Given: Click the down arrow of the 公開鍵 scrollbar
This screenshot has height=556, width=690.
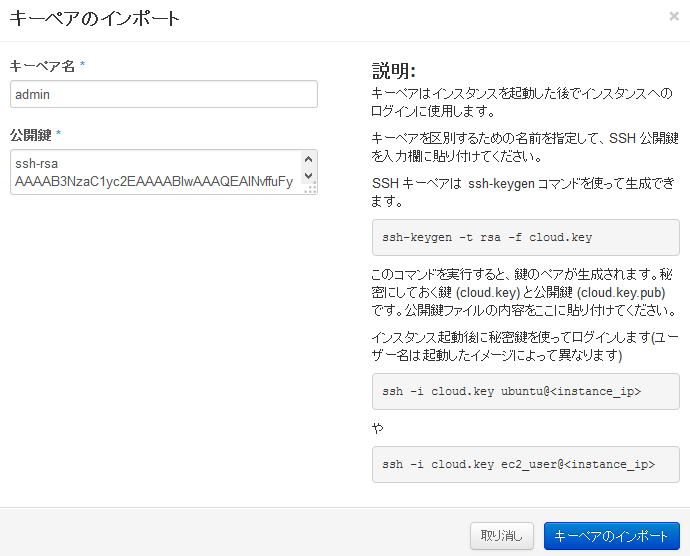Looking at the screenshot, I should coord(308,176).
